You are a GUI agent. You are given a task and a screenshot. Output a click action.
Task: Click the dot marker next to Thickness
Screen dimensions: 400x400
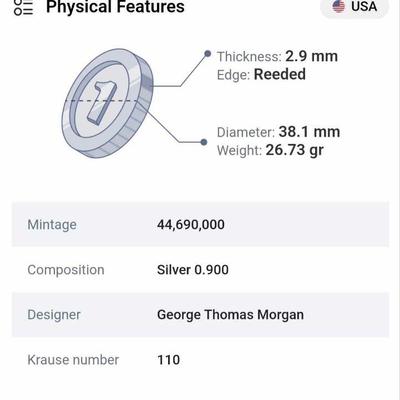[207, 53]
